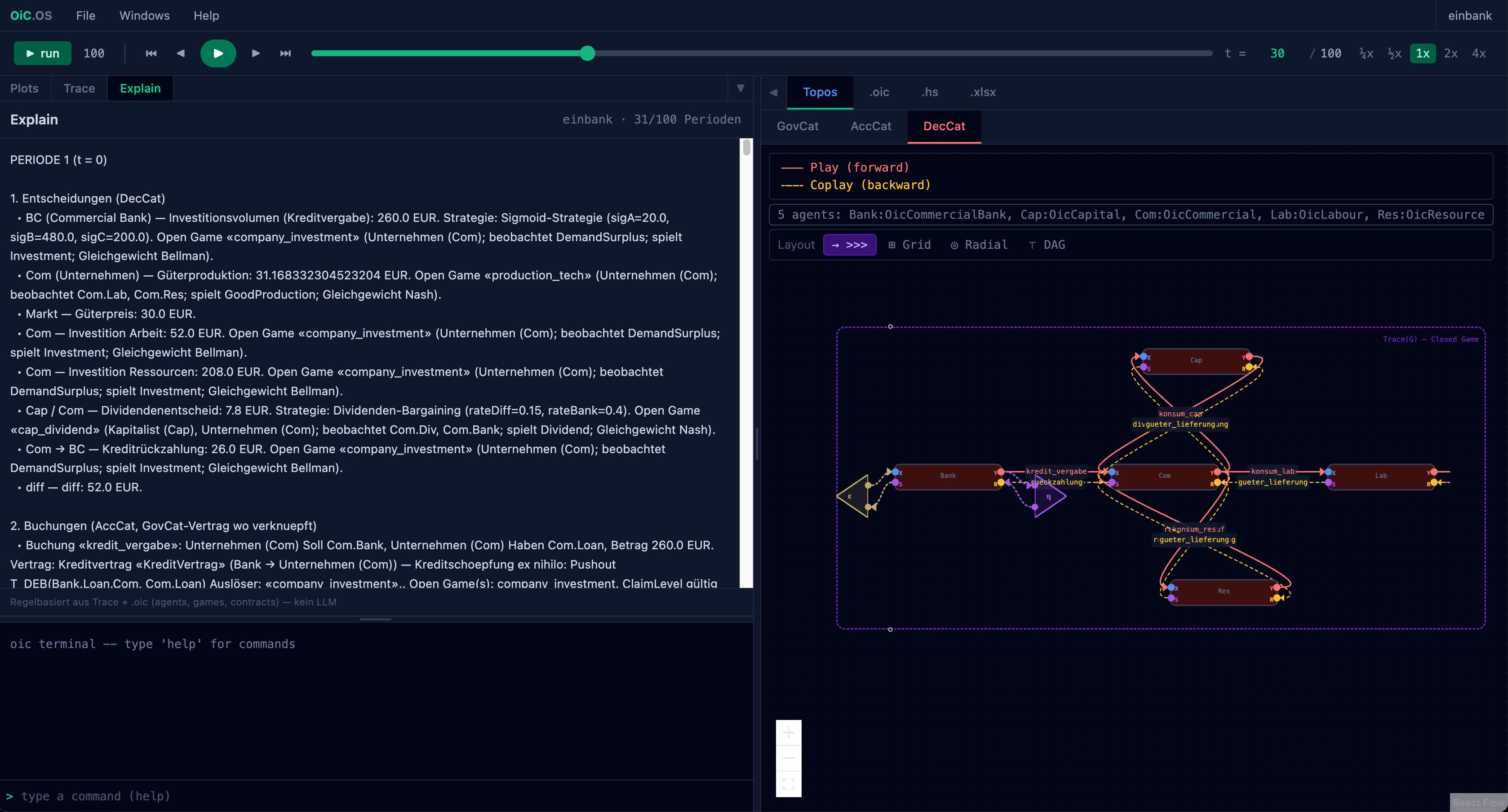Click the rueckzahlung edge label
This screenshot has width=1508, height=812.
(x=1056, y=482)
